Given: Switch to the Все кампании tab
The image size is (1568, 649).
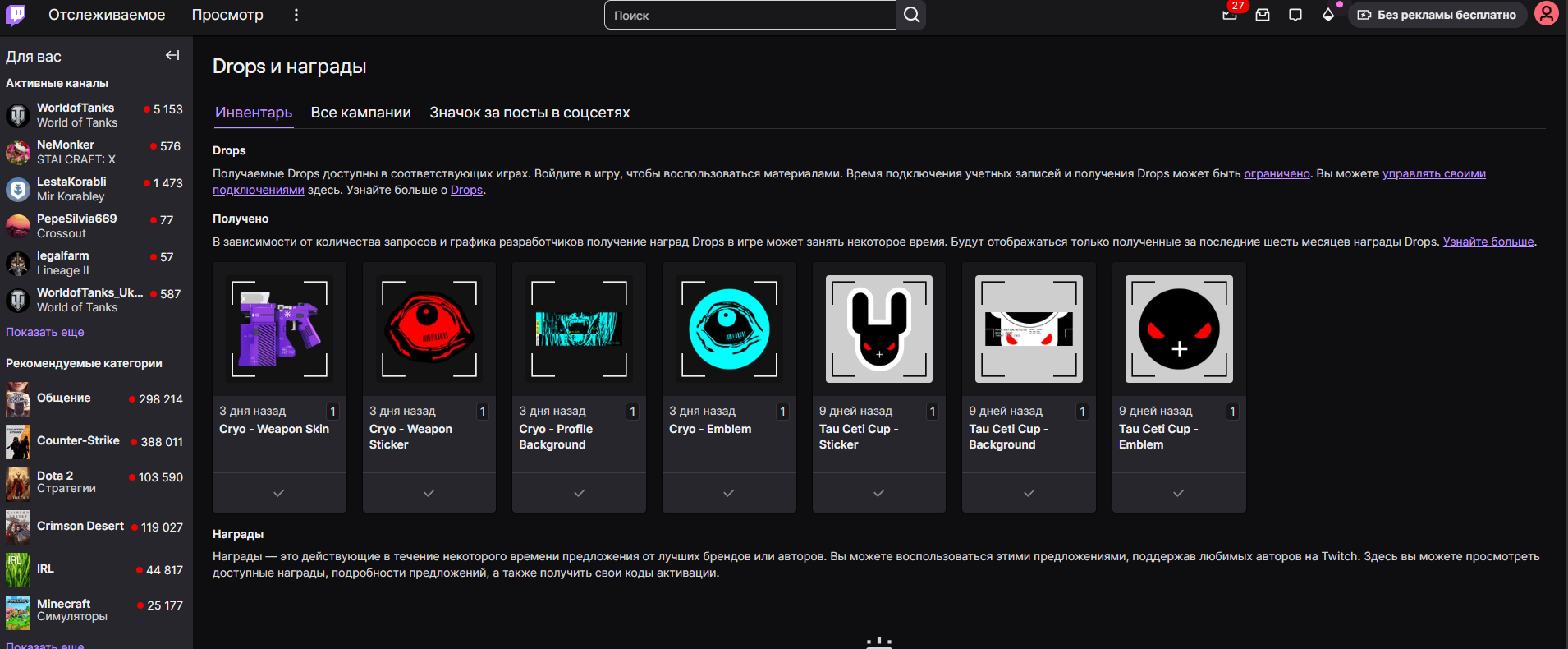Looking at the screenshot, I should click(360, 113).
